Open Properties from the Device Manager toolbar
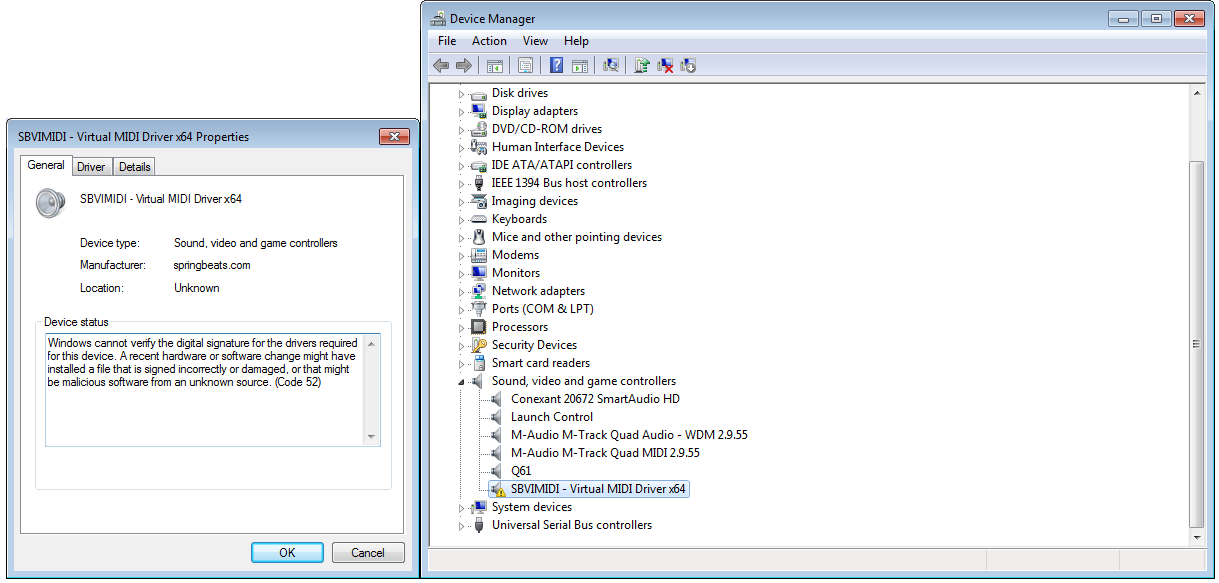1219x583 pixels. point(525,65)
